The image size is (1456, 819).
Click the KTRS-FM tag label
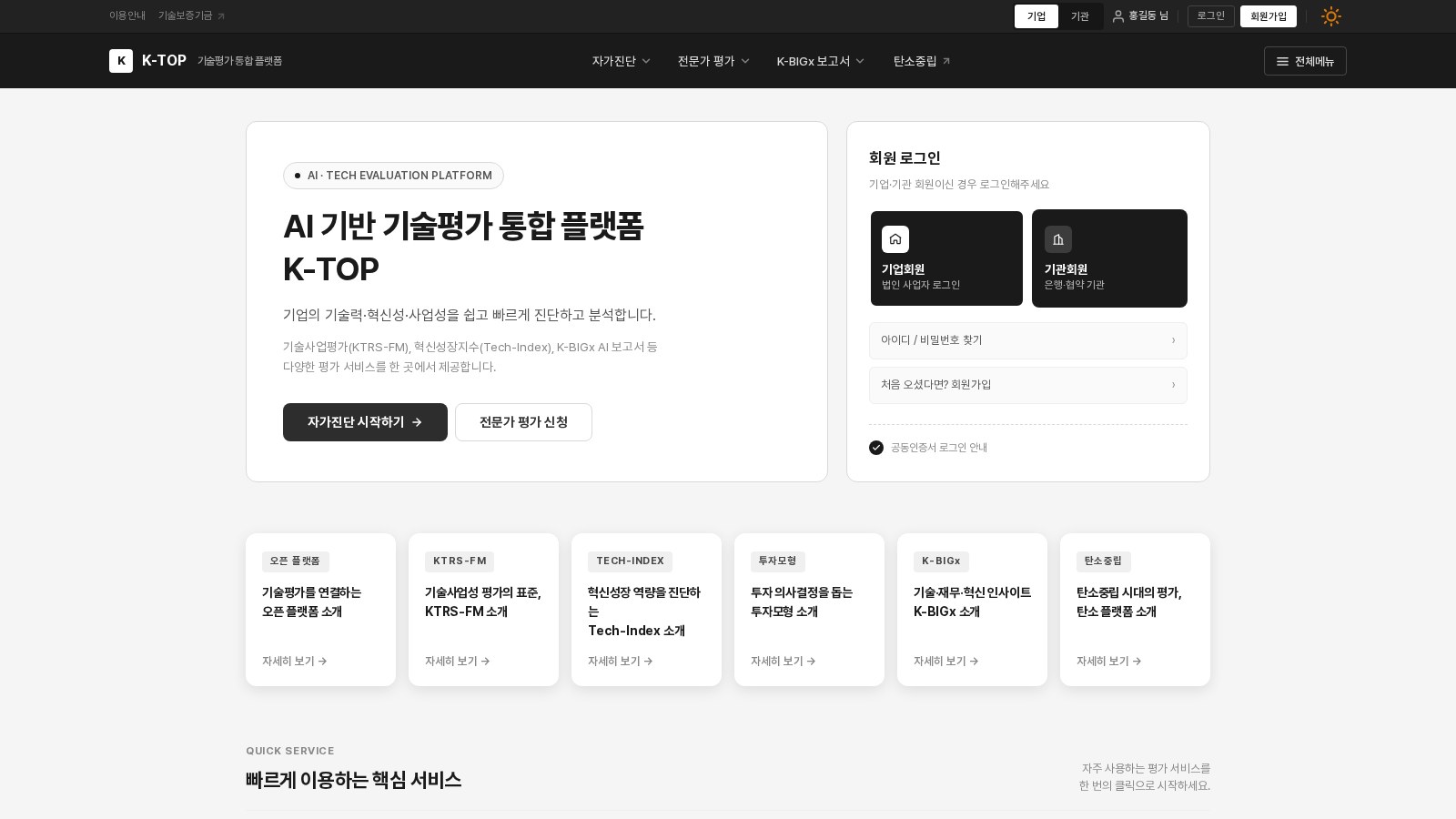[460, 561]
